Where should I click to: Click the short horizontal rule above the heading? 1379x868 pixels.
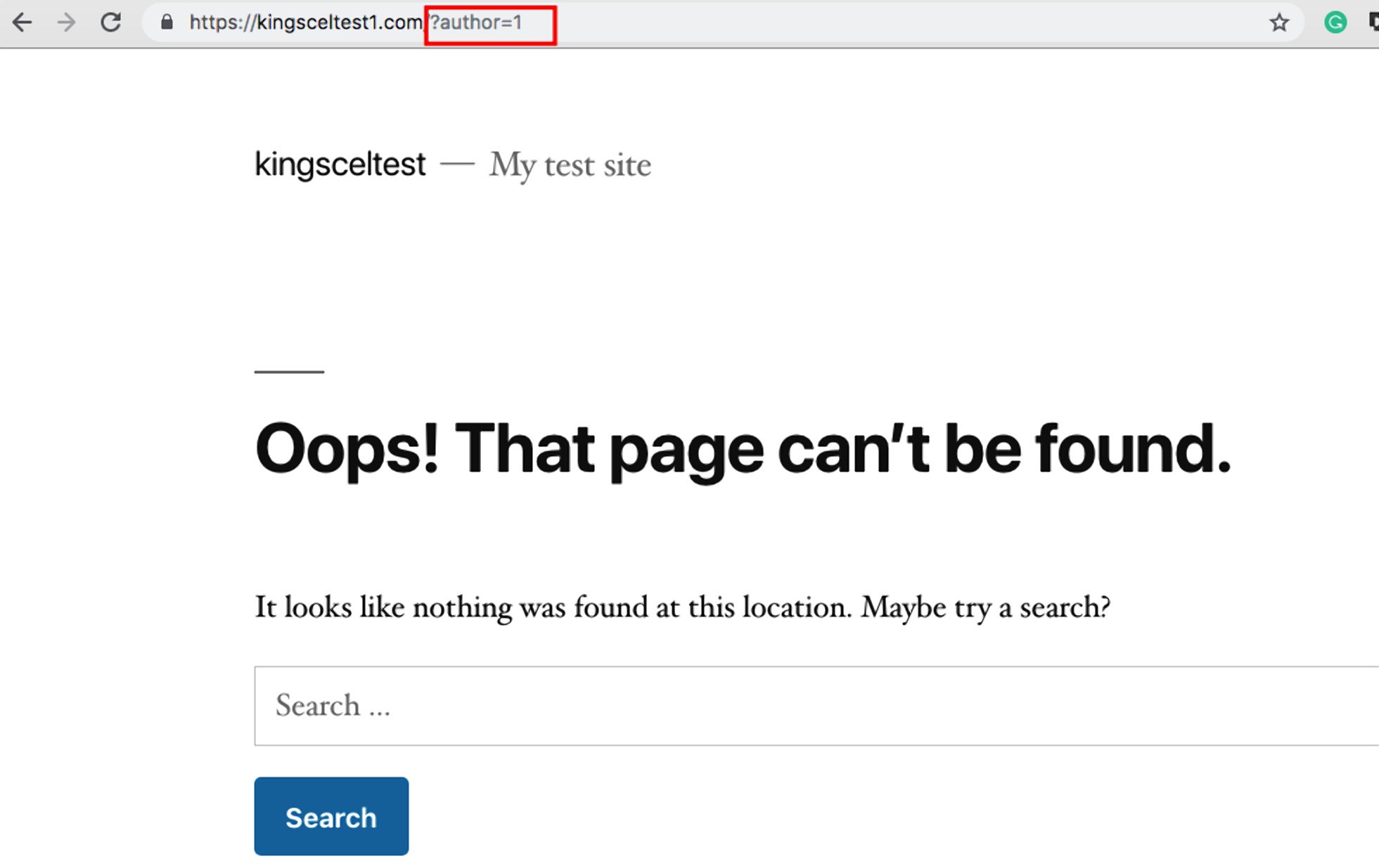pos(289,371)
